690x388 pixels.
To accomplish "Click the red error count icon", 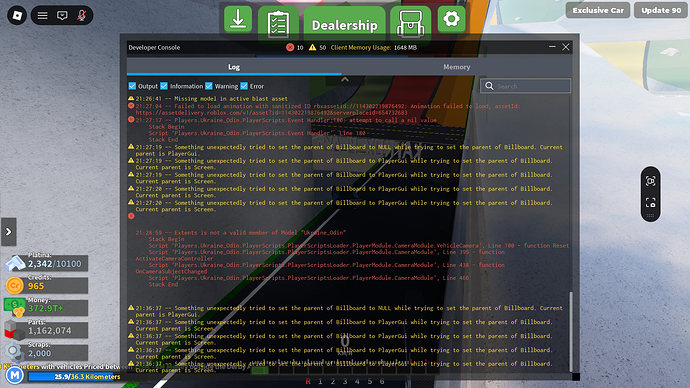I will (x=290, y=48).
